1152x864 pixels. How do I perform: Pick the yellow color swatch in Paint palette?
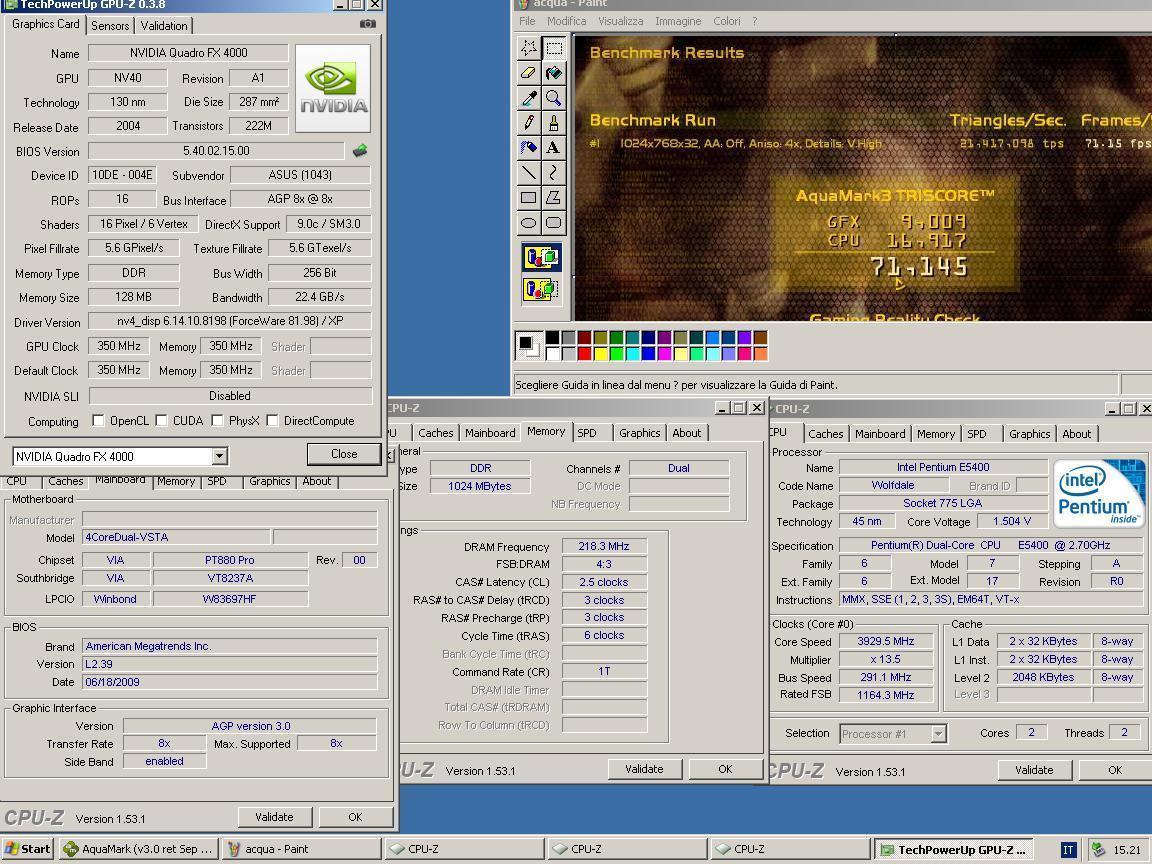[600, 353]
